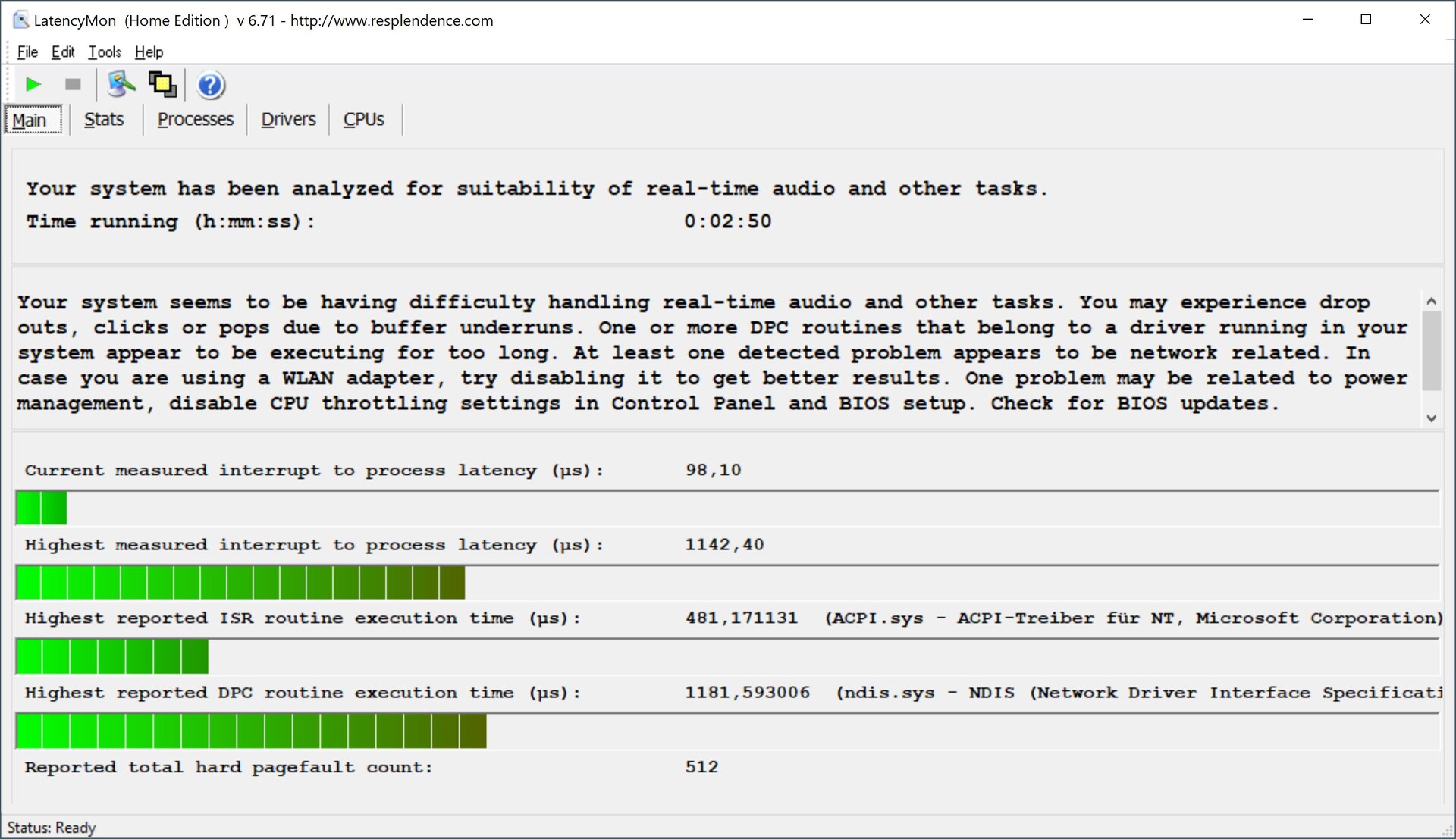Open the File menu
The image size is (1456, 839).
(27, 52)
